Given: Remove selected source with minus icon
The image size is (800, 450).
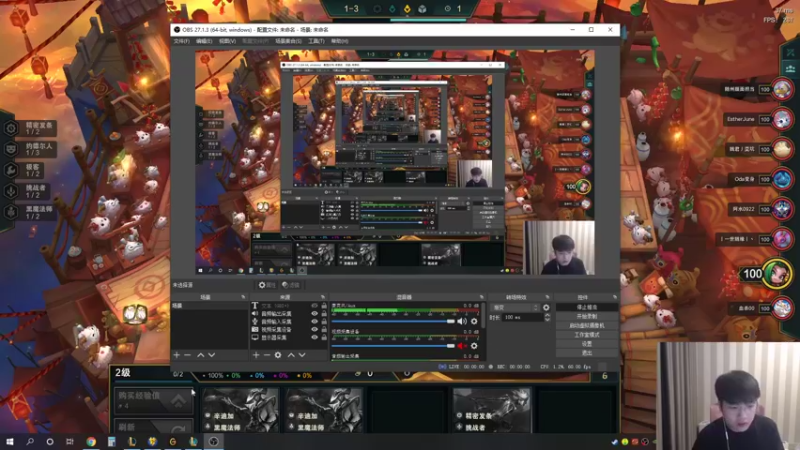Looking at the screenshot, I should [267, 355].
